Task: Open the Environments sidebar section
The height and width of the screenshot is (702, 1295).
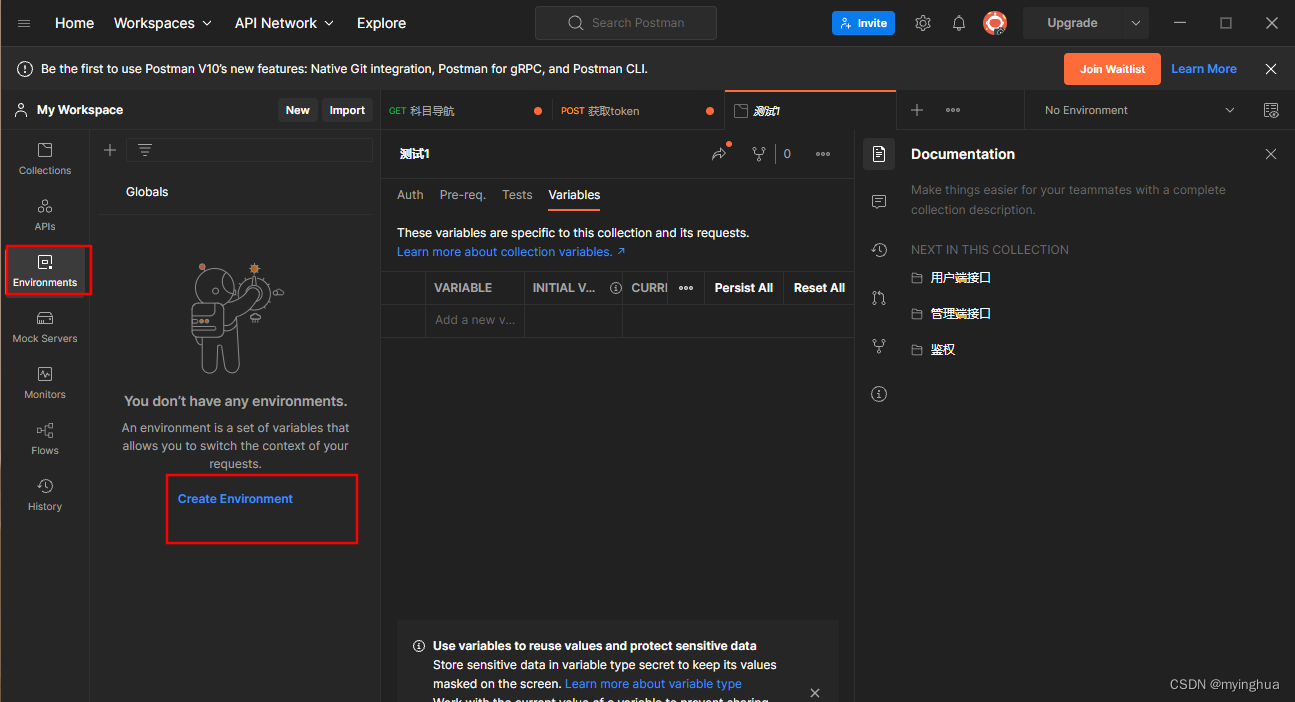Action: click(45, 271)
